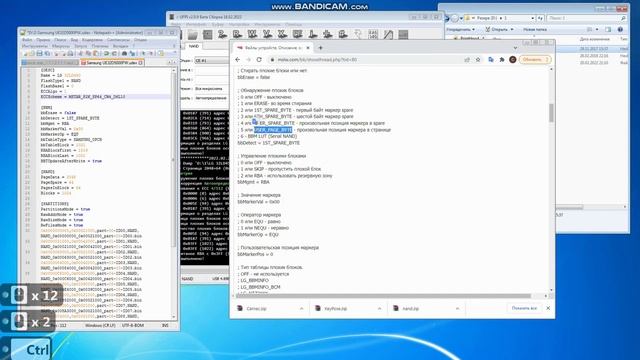The height and width of the screenshot is (360, 640).
Task: Click the browser page vertical scrollbar thumb
Action: coord(551,113)
